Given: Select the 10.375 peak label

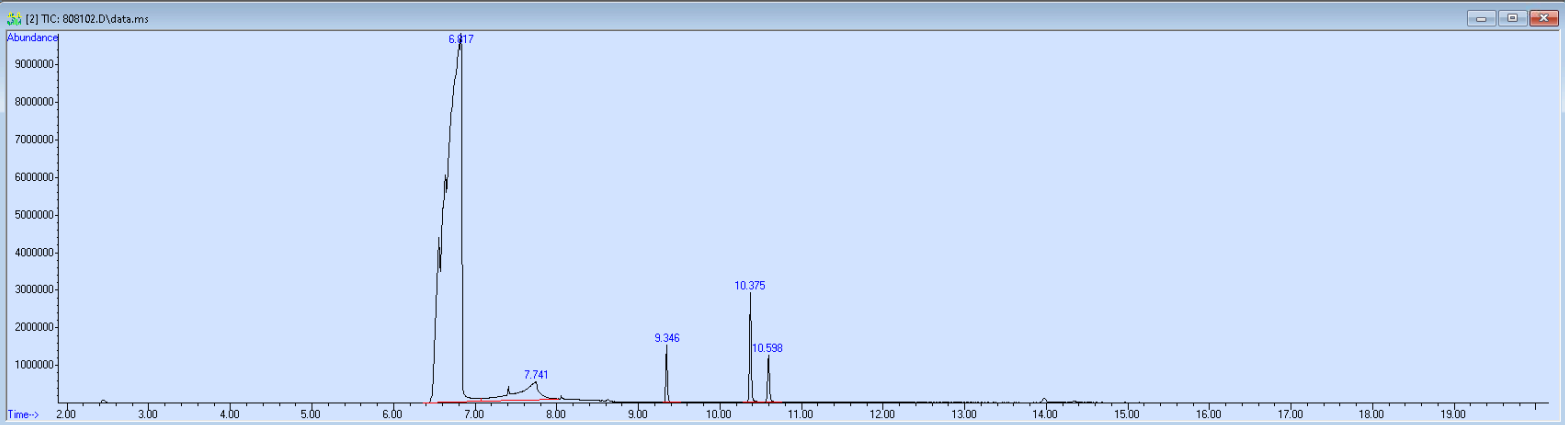Looking at the screenshot, I should click(x=750, y=286).
